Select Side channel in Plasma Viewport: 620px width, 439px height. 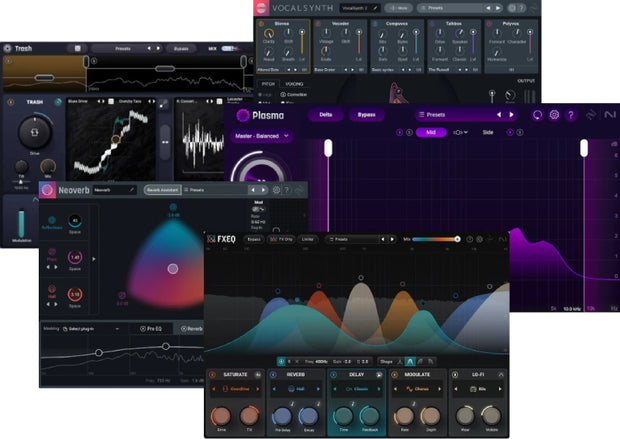point(488,132)
